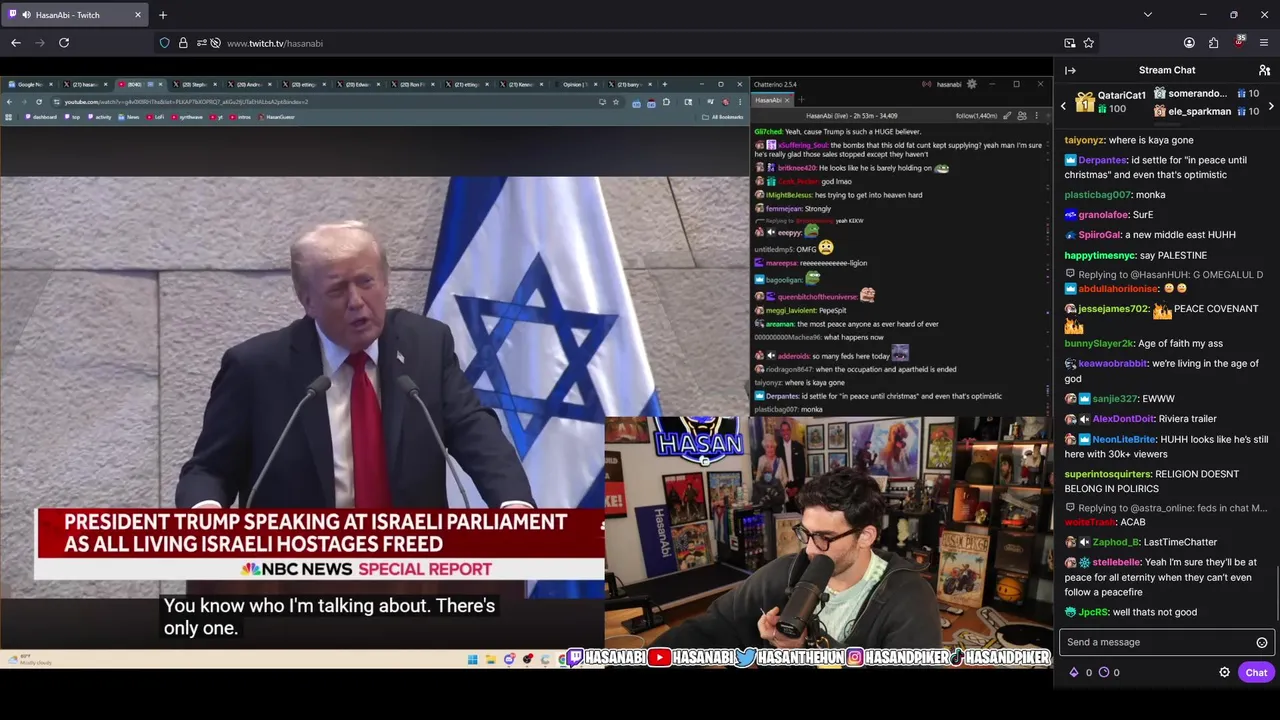Bookmark this page with star icon
This screenshot has height=720, width=1280.
point(1089,43)
